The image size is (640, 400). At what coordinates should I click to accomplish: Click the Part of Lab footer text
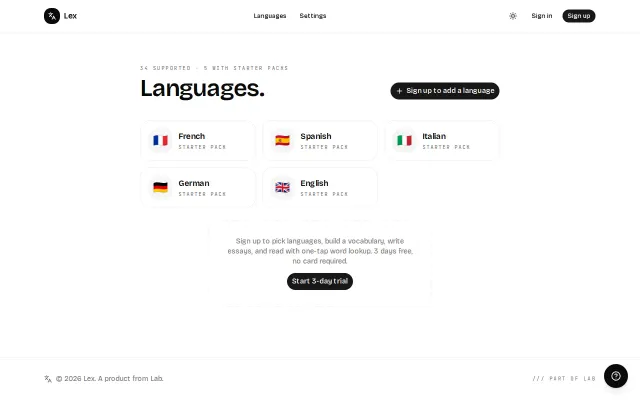click(564, 379)
